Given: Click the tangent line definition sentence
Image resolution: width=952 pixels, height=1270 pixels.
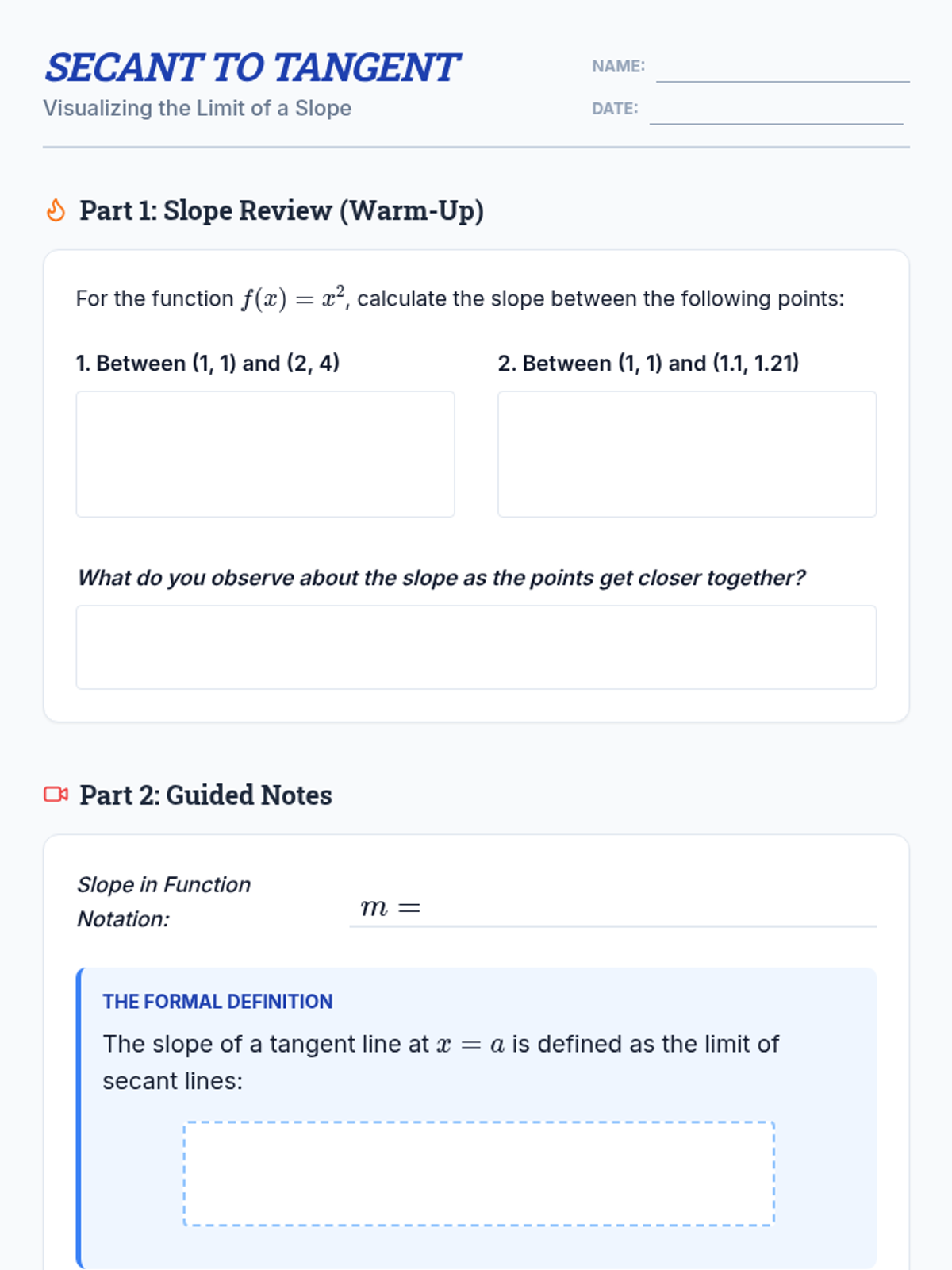Looking at the screenshot, I should 440,1062.
